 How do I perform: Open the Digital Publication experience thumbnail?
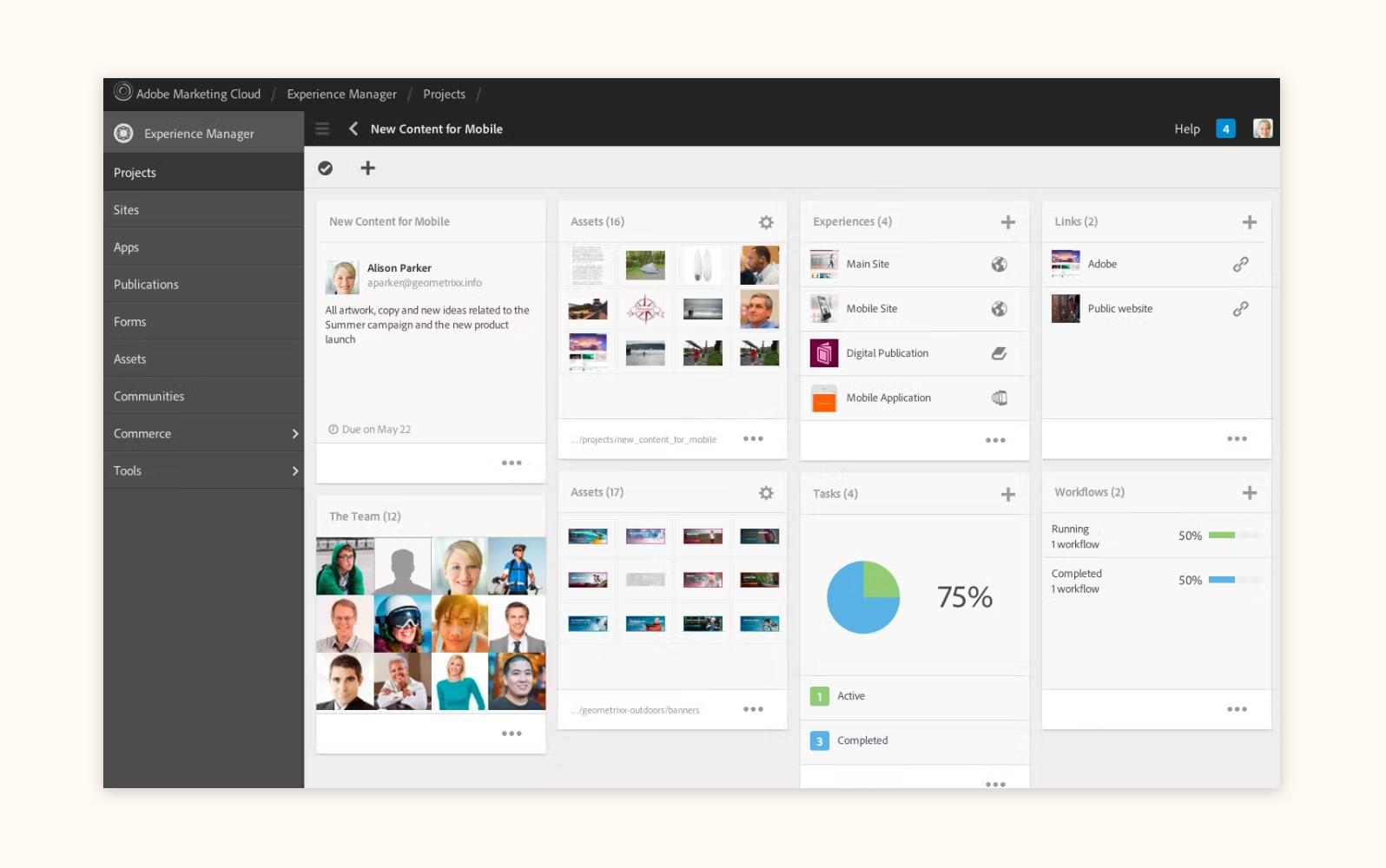click(x=823, y=353)
